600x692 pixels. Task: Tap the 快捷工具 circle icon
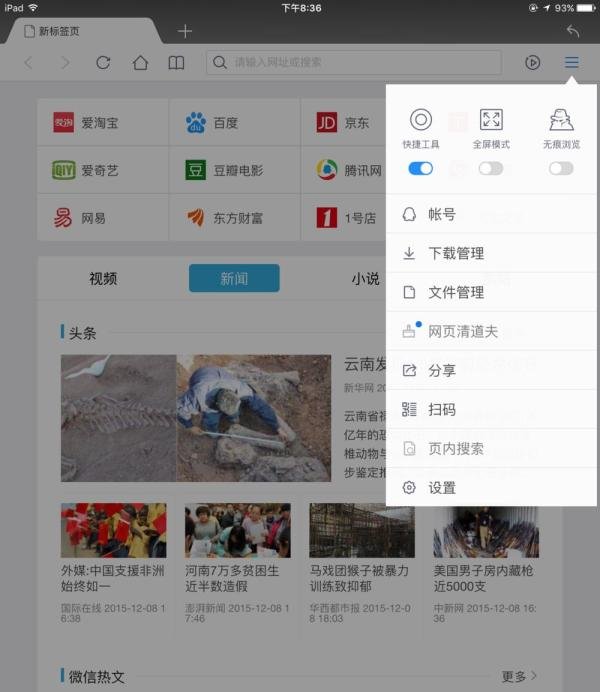[421, 119]
